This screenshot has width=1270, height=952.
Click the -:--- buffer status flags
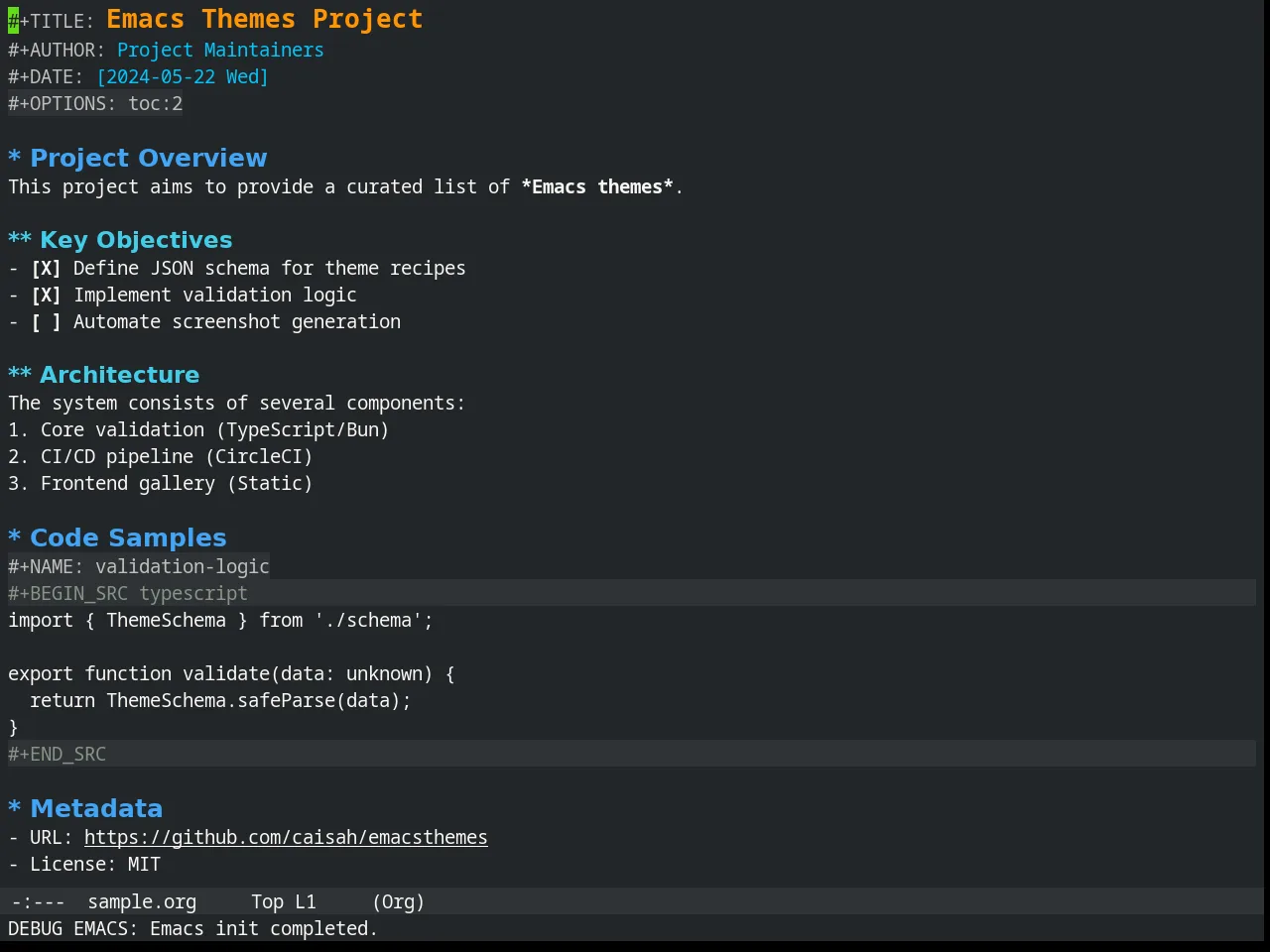(39, 902)
